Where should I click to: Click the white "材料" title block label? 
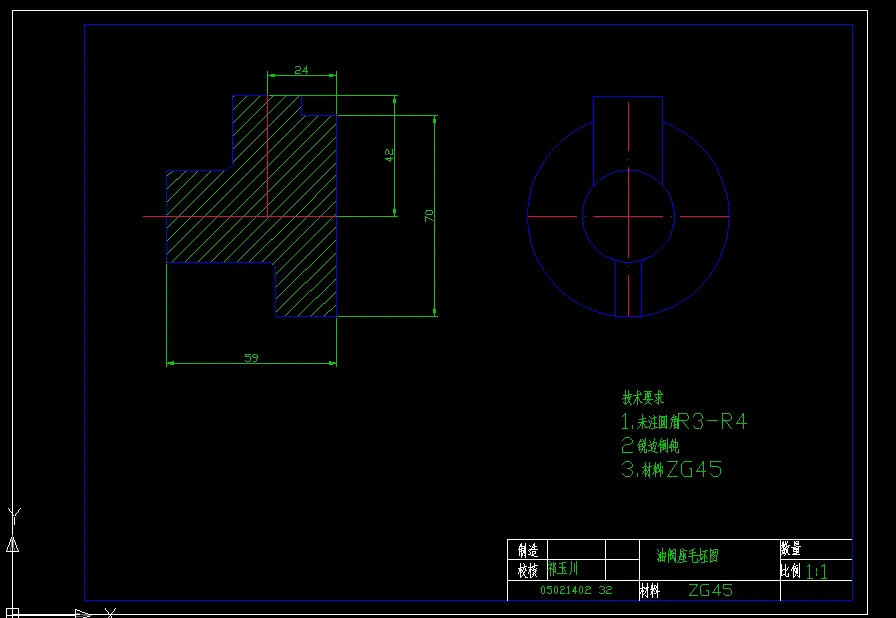pyautogui.click(x=650, y=591)
